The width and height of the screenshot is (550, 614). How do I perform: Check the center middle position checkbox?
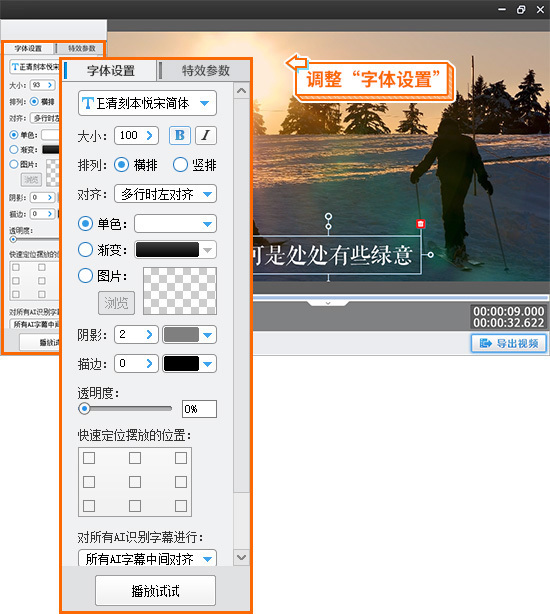(x=135, y=482)
